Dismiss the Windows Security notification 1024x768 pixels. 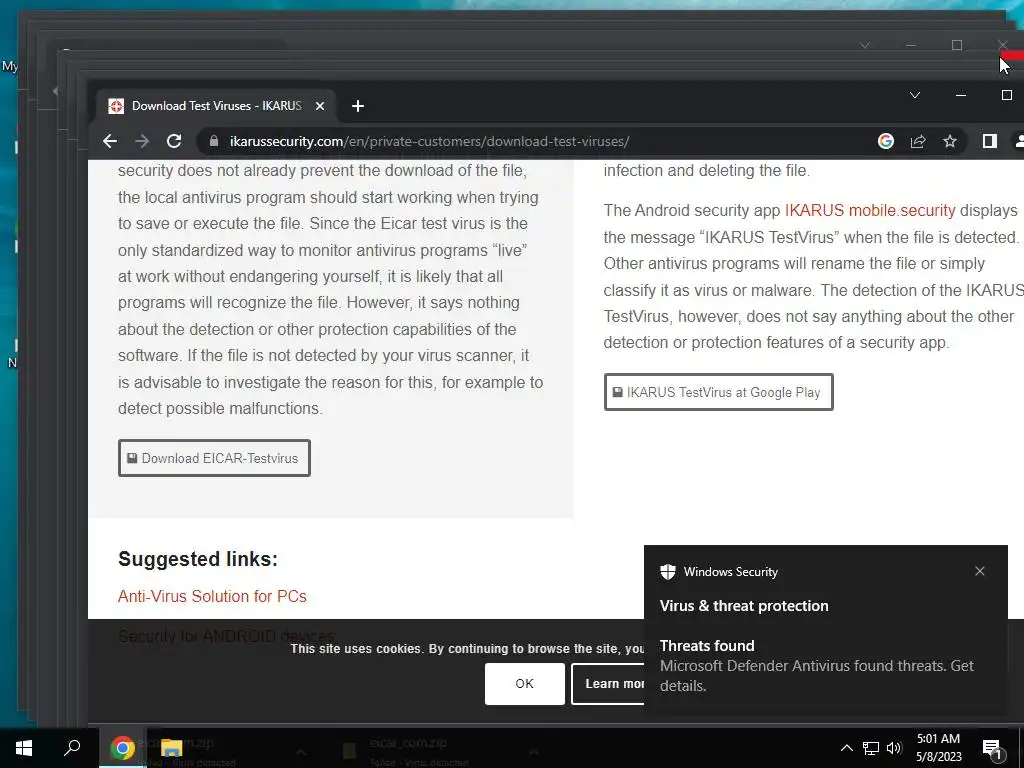[x=980, y=571]
